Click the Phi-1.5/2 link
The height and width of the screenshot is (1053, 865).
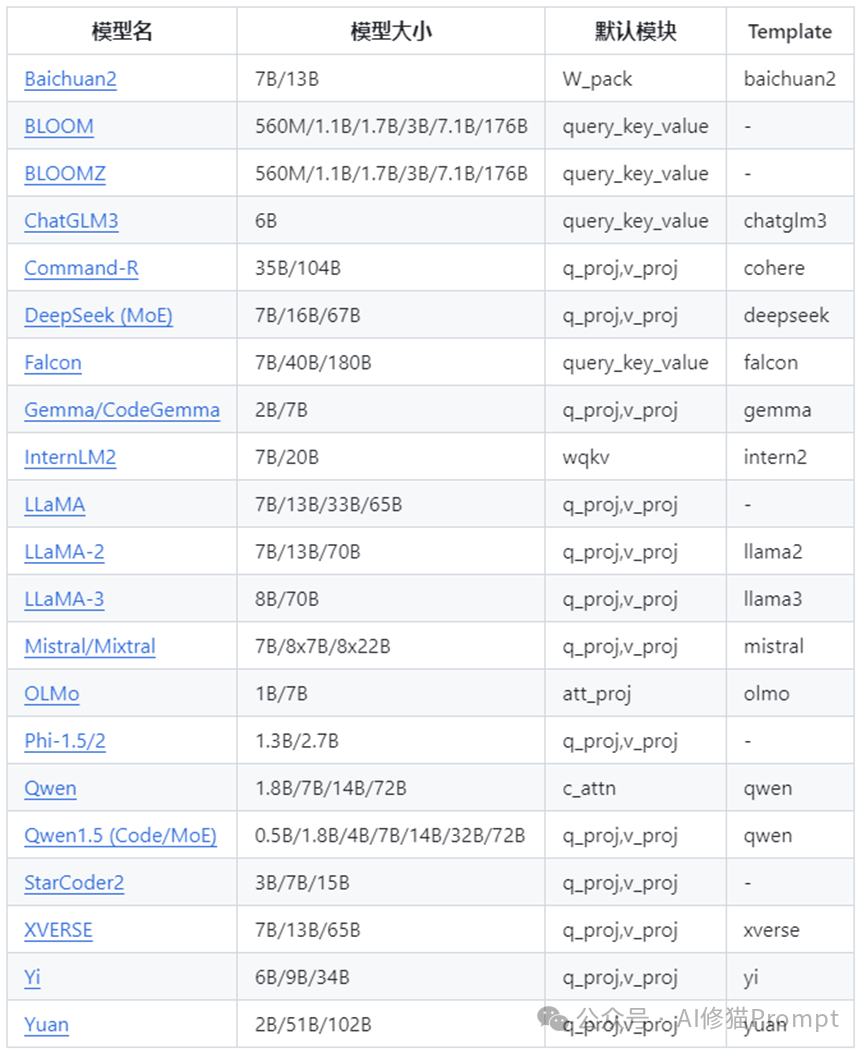[65, 741]
